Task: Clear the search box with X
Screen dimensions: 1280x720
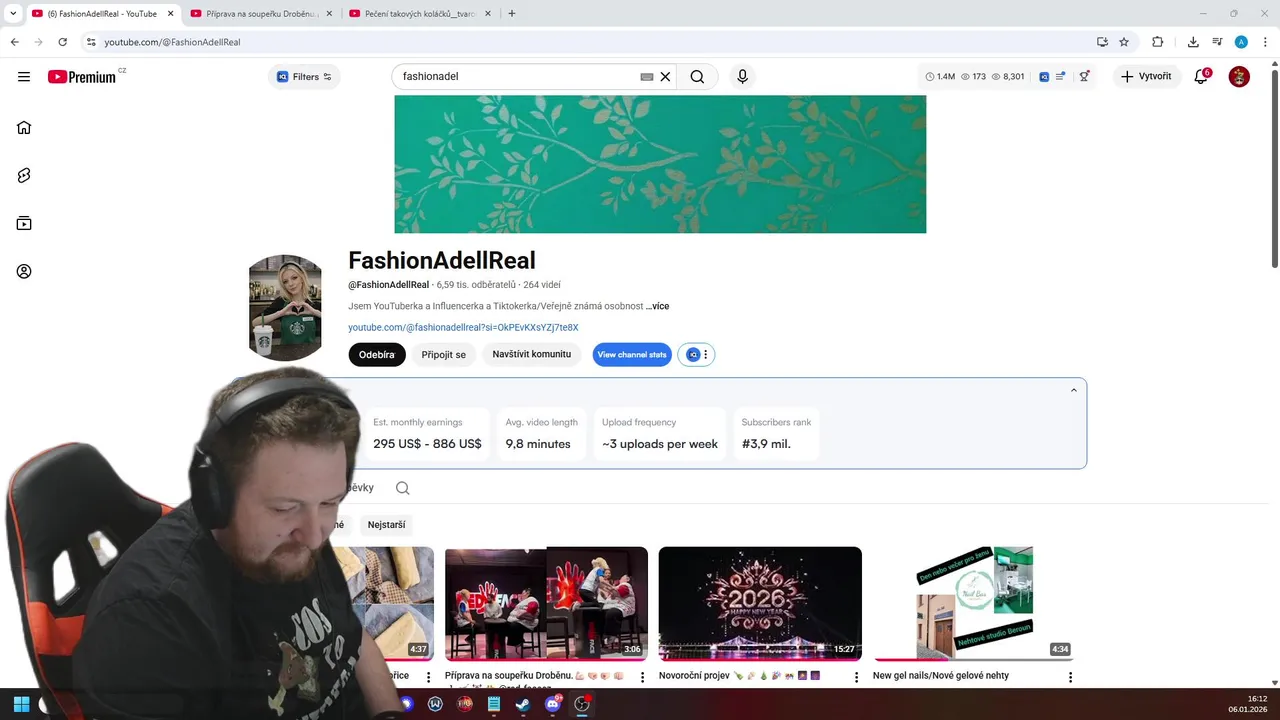Action: [x=665, y=77]
